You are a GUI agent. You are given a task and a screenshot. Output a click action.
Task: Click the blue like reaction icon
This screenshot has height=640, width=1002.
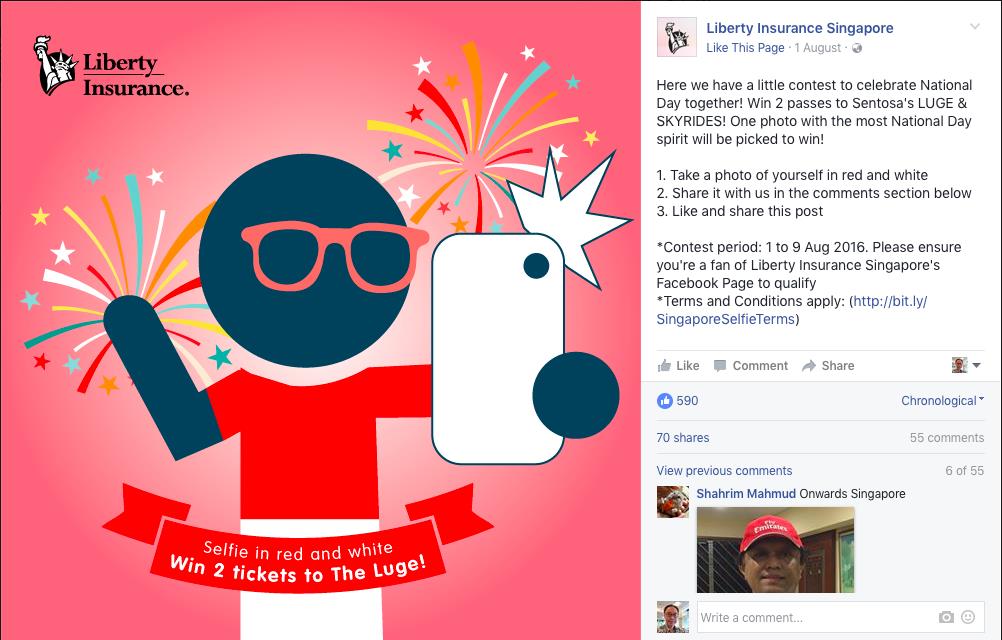pyautogui.click(x=665, y=400)
